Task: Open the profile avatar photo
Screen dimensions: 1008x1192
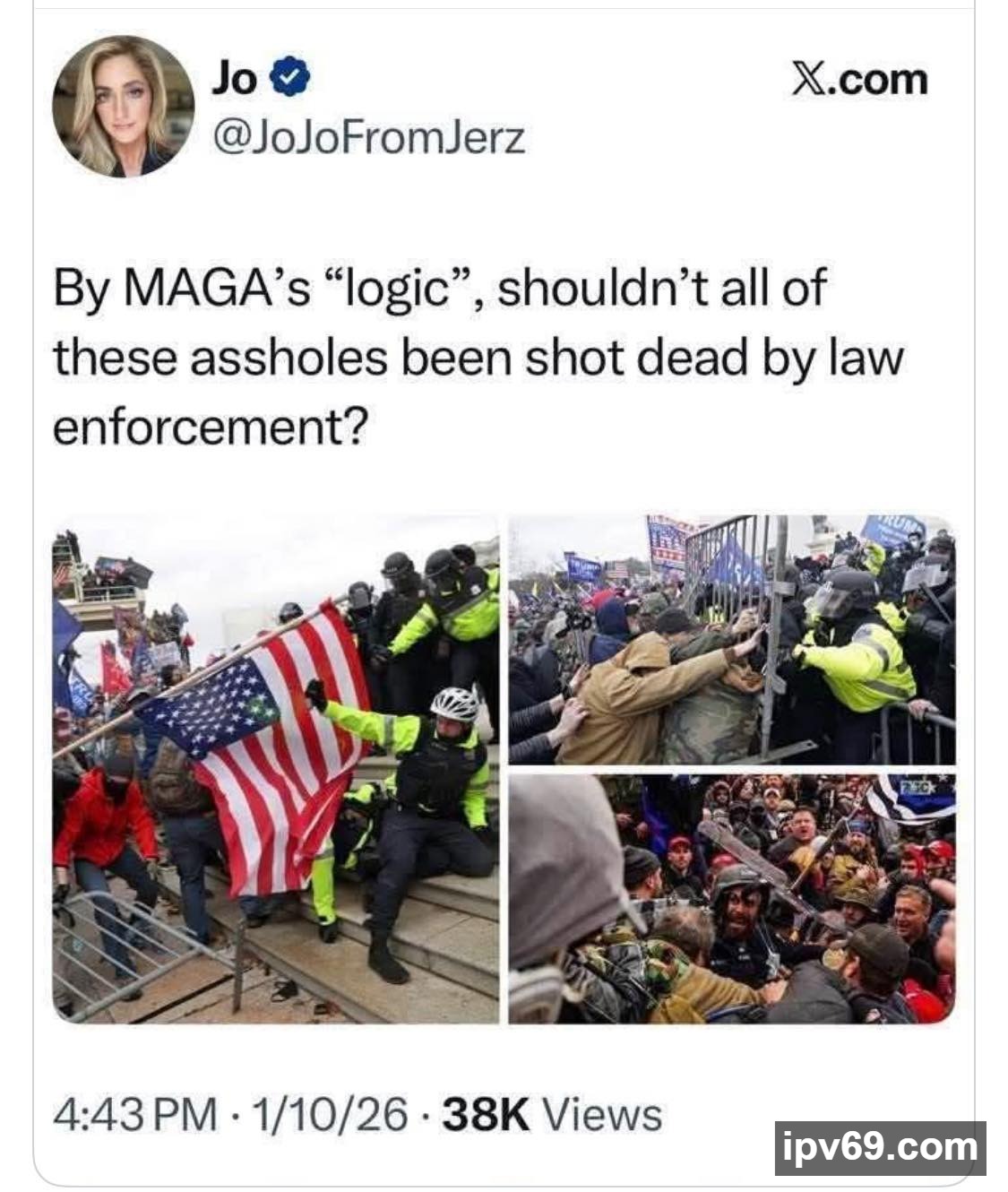Action: pyautogui.click(x=123, y=107)
